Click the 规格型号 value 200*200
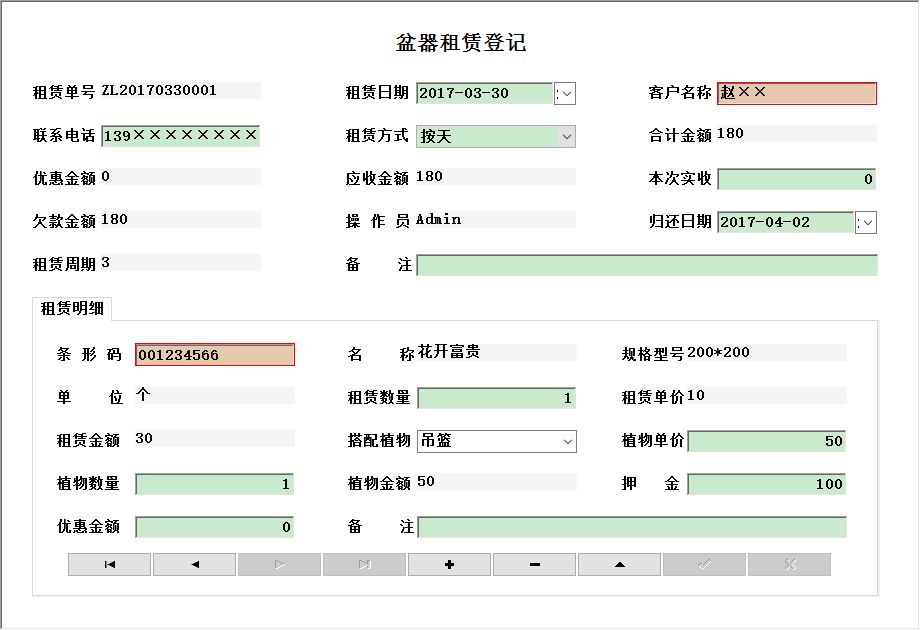920x630 pixels. click(718, 353)
